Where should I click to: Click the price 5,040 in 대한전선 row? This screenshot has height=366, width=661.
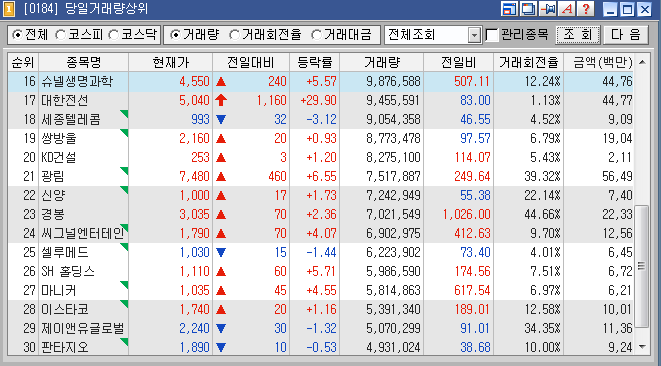194,100
